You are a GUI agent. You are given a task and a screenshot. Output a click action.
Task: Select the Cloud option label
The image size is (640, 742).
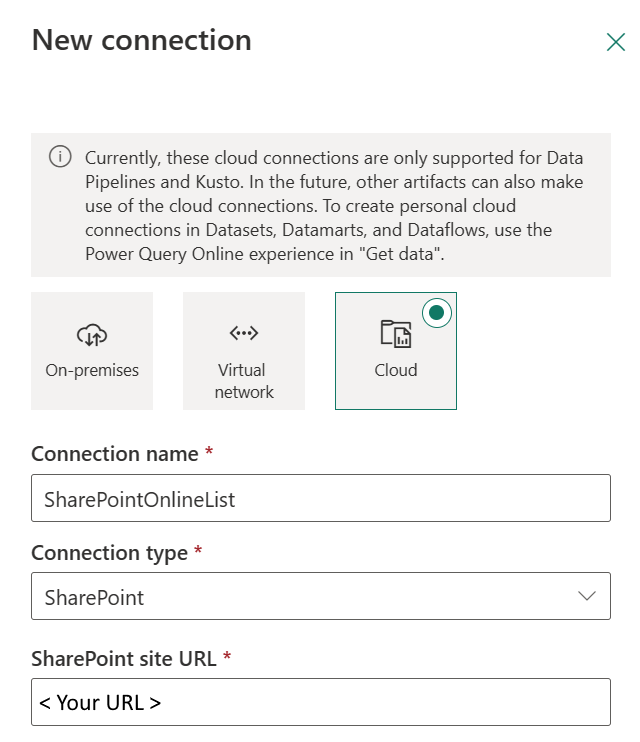pyautogui.click(x=396, y=370)
